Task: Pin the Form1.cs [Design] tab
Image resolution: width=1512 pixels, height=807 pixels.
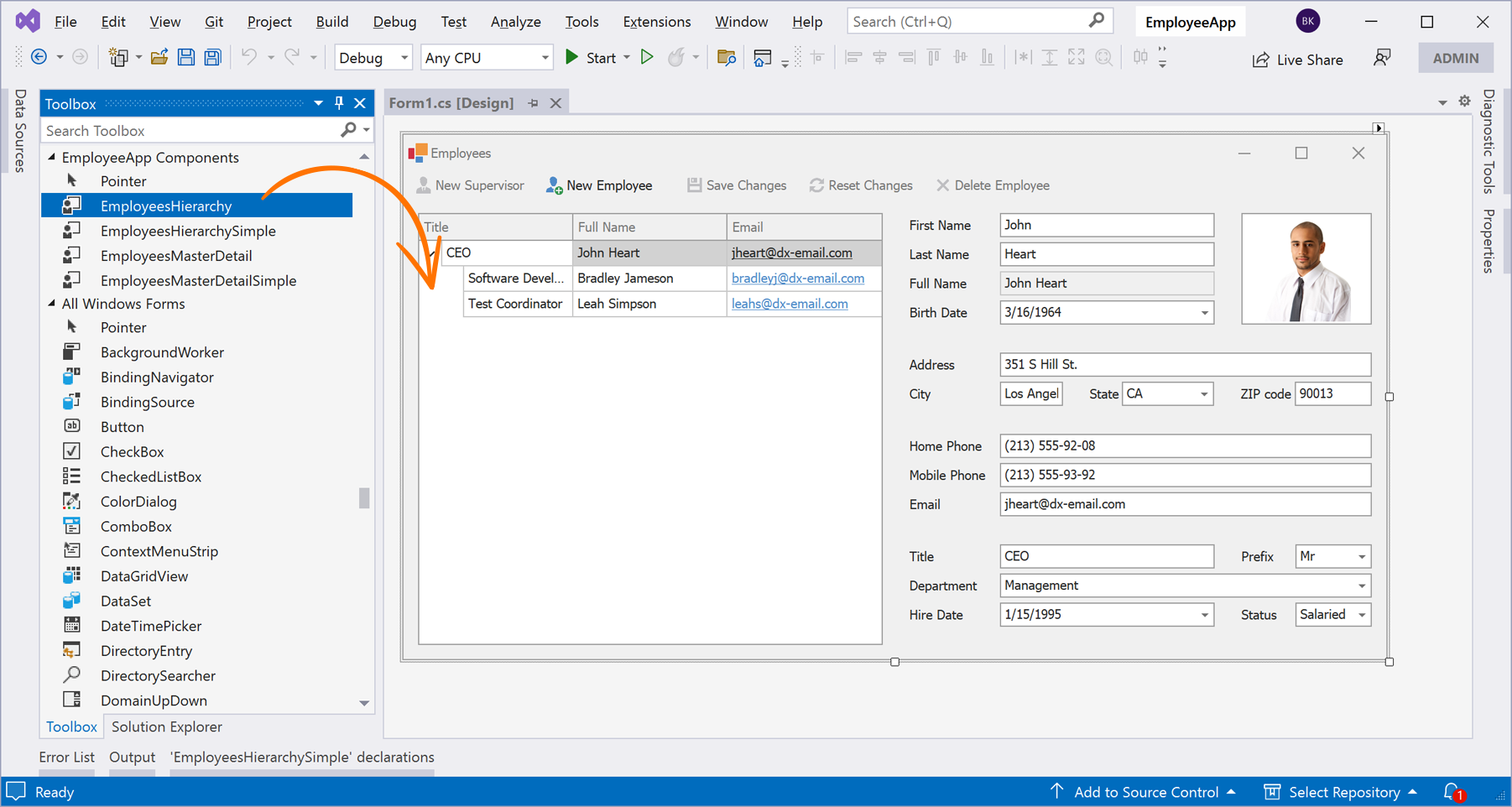Action: pos(534,103)
